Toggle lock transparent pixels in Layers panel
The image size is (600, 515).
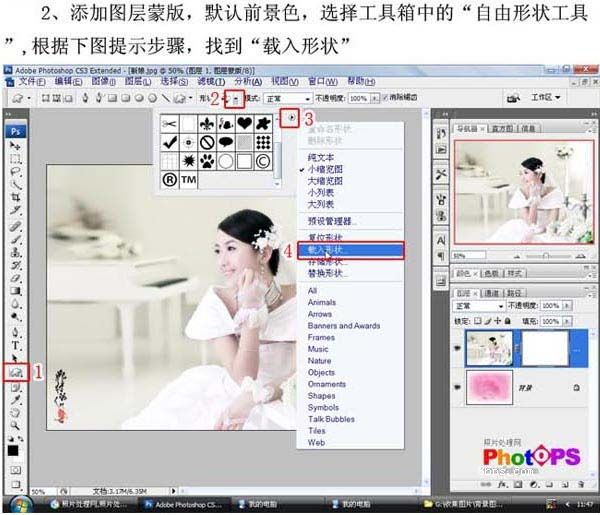[x=478, y=321]
